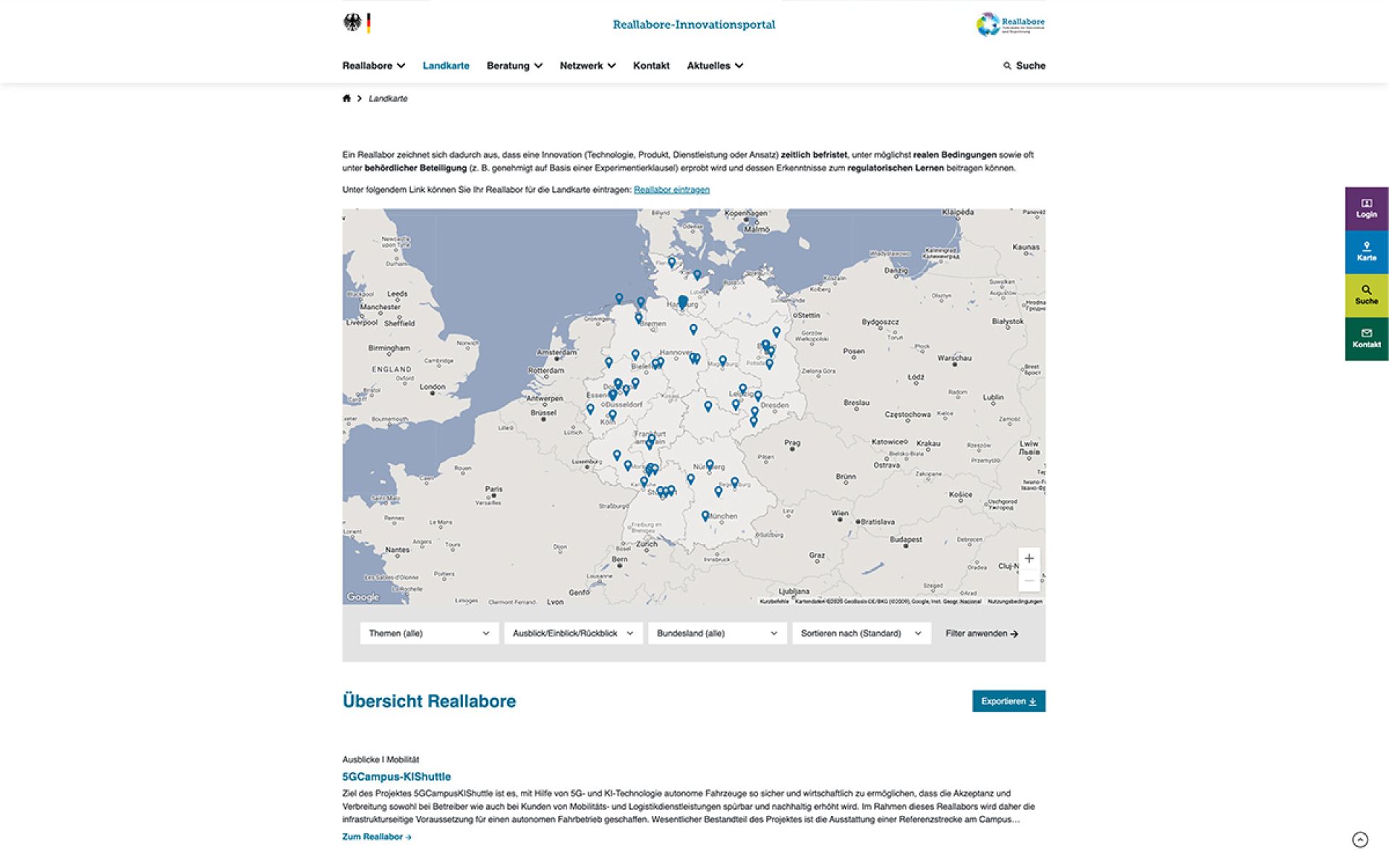Viewport: 1389px width, 868px height.
Task: Follow the Reallabor eintragen link
Action: [671, 190]
